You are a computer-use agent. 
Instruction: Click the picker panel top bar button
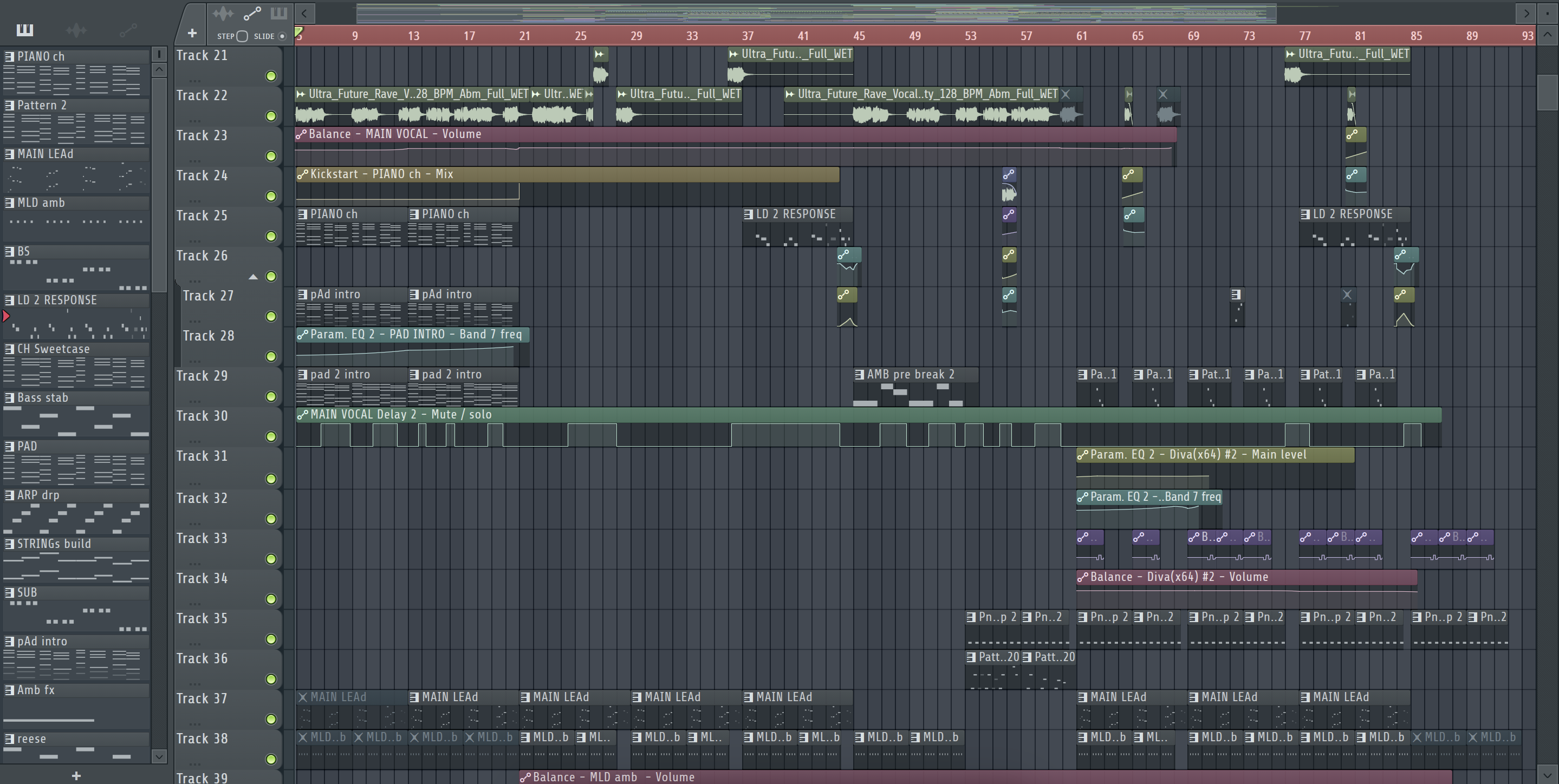159,55
